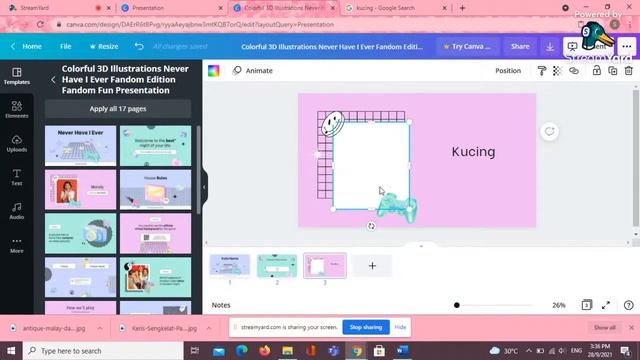Reload the browser page

(40, 24)
